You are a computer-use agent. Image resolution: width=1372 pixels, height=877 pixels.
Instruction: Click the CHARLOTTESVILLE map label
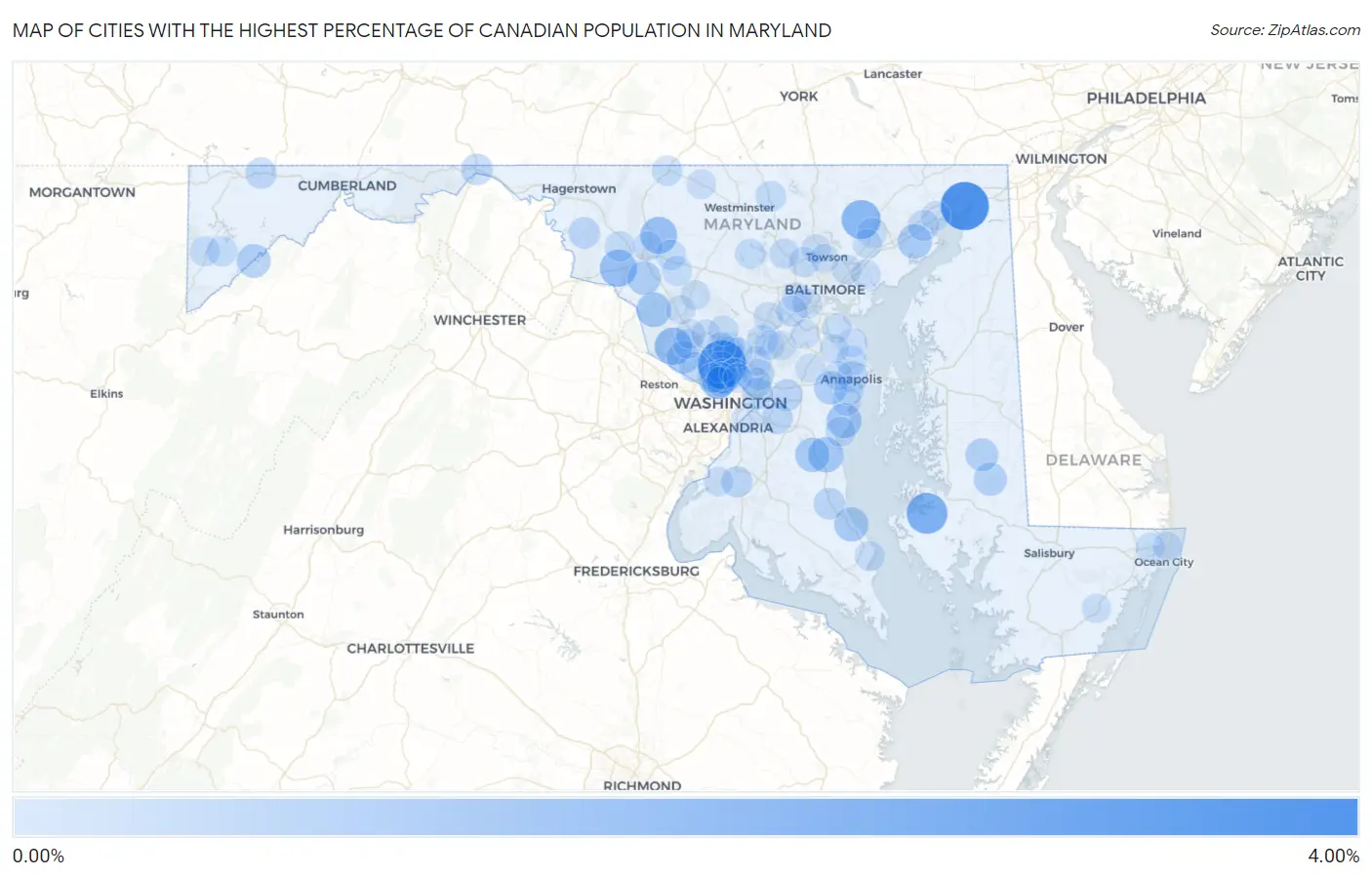pyautogui.click(x=410, y=648)
